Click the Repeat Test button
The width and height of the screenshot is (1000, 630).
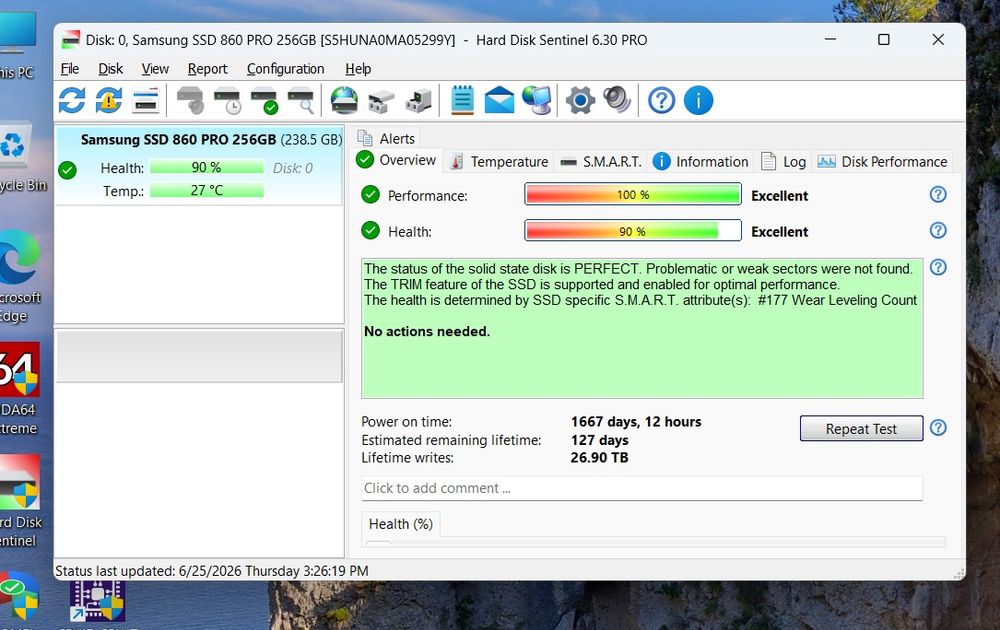tap(861, 429)
